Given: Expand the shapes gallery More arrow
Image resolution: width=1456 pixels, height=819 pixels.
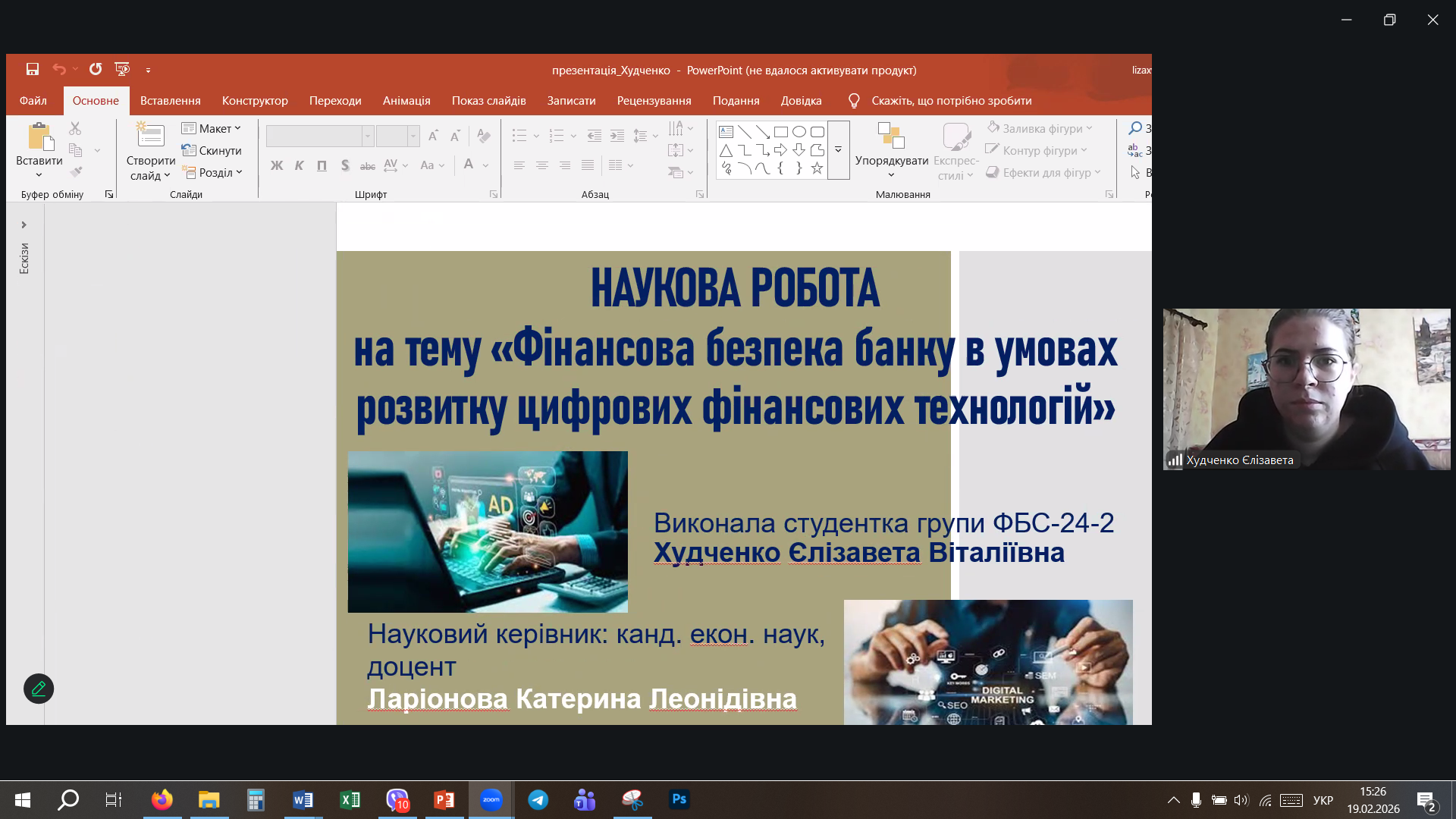Looking at the screenshot, I should 838,150.
